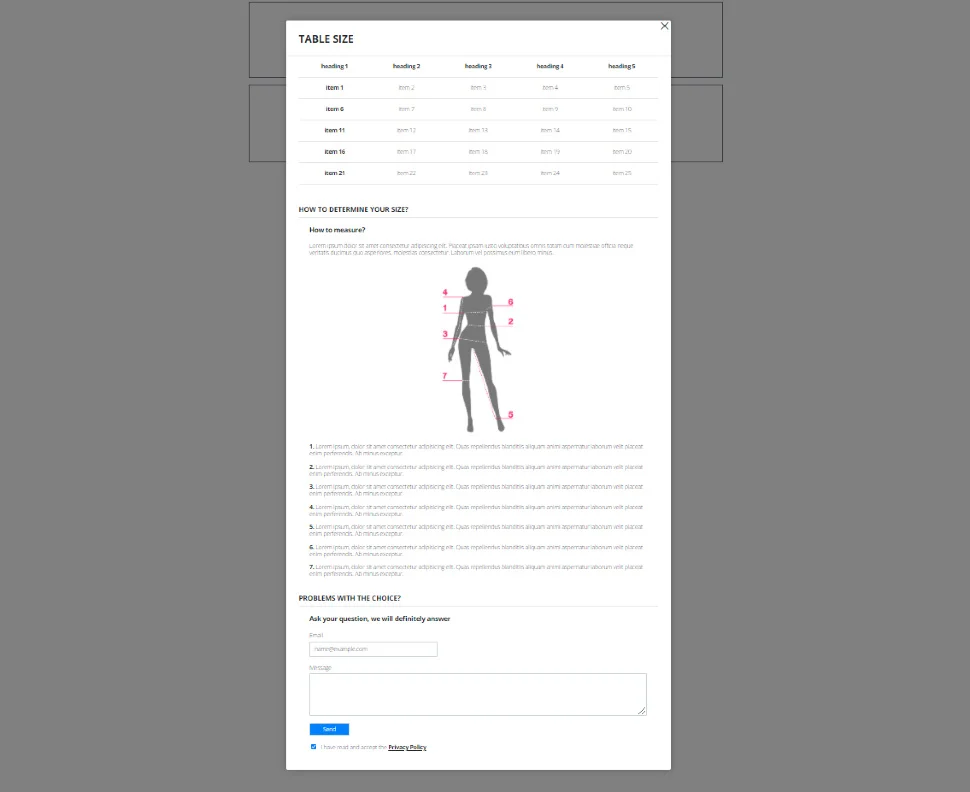Click the 'item 19' table cell
Screen dimensions: 970x792
(x=550, y=152)
